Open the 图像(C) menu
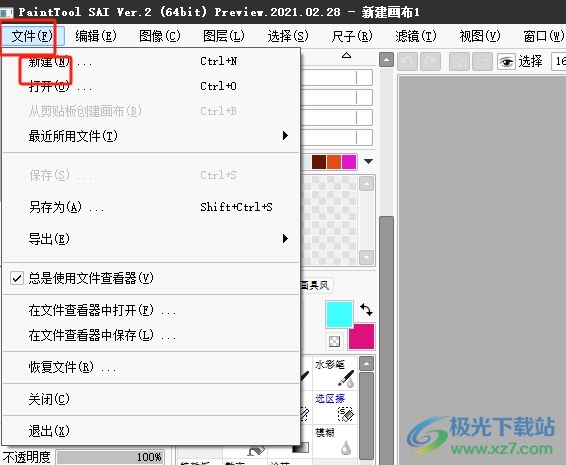This screenshot has width=566, height=465. 160,36
